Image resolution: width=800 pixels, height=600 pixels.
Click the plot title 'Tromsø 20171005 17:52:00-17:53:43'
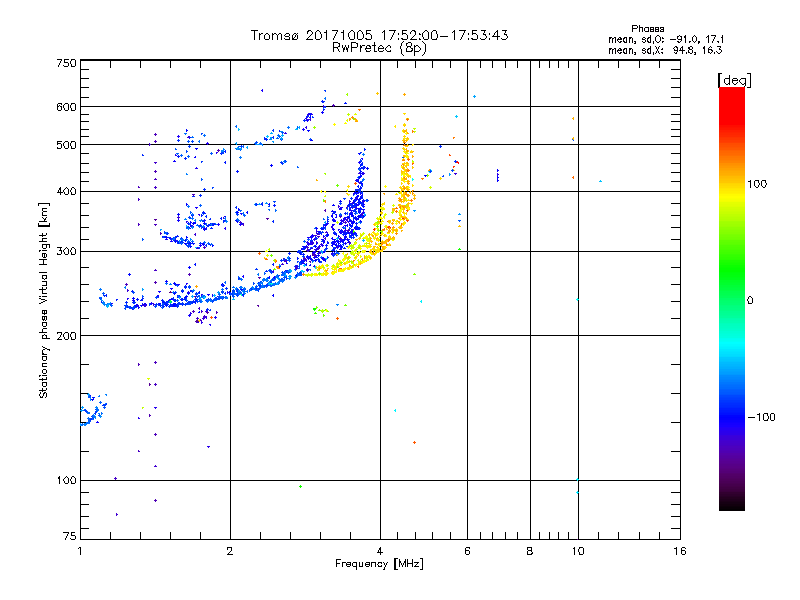(x=379, y=35)
